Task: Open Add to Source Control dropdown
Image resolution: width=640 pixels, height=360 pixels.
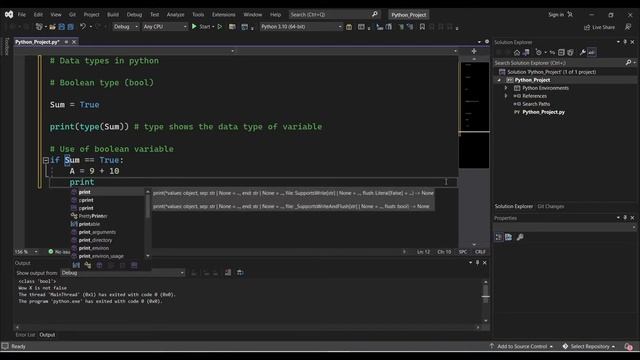Action: tap(522, 347)
